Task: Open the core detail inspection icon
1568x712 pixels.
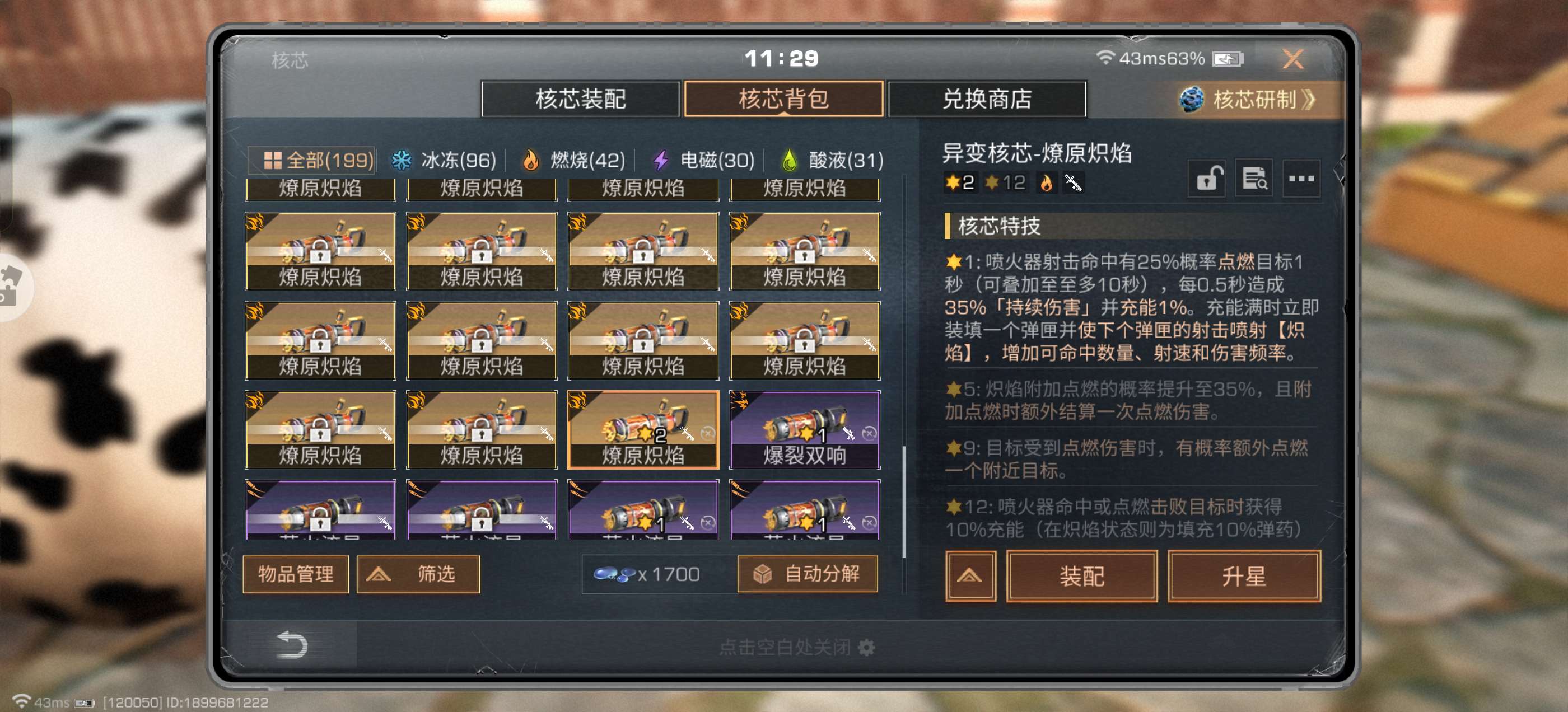Action: [1254, 179]
